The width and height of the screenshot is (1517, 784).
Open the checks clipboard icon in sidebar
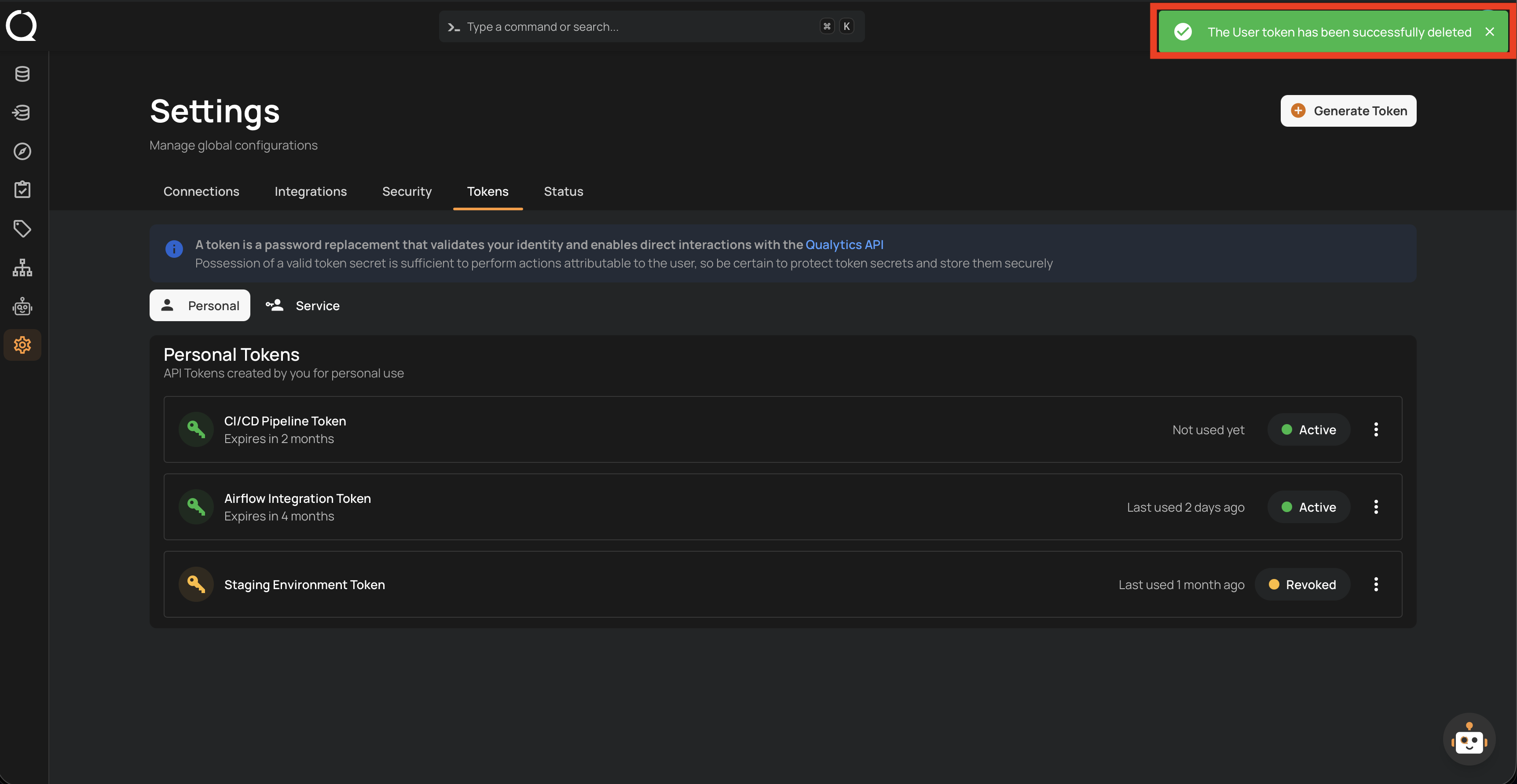[x=22, y=190]
